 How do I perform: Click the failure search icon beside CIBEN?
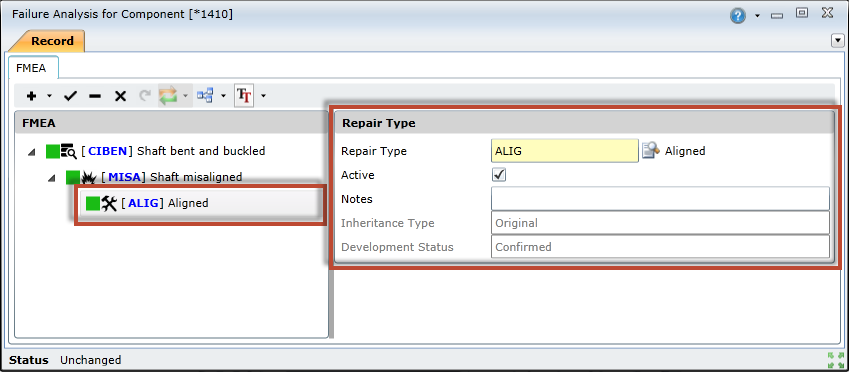coord(69,151)
